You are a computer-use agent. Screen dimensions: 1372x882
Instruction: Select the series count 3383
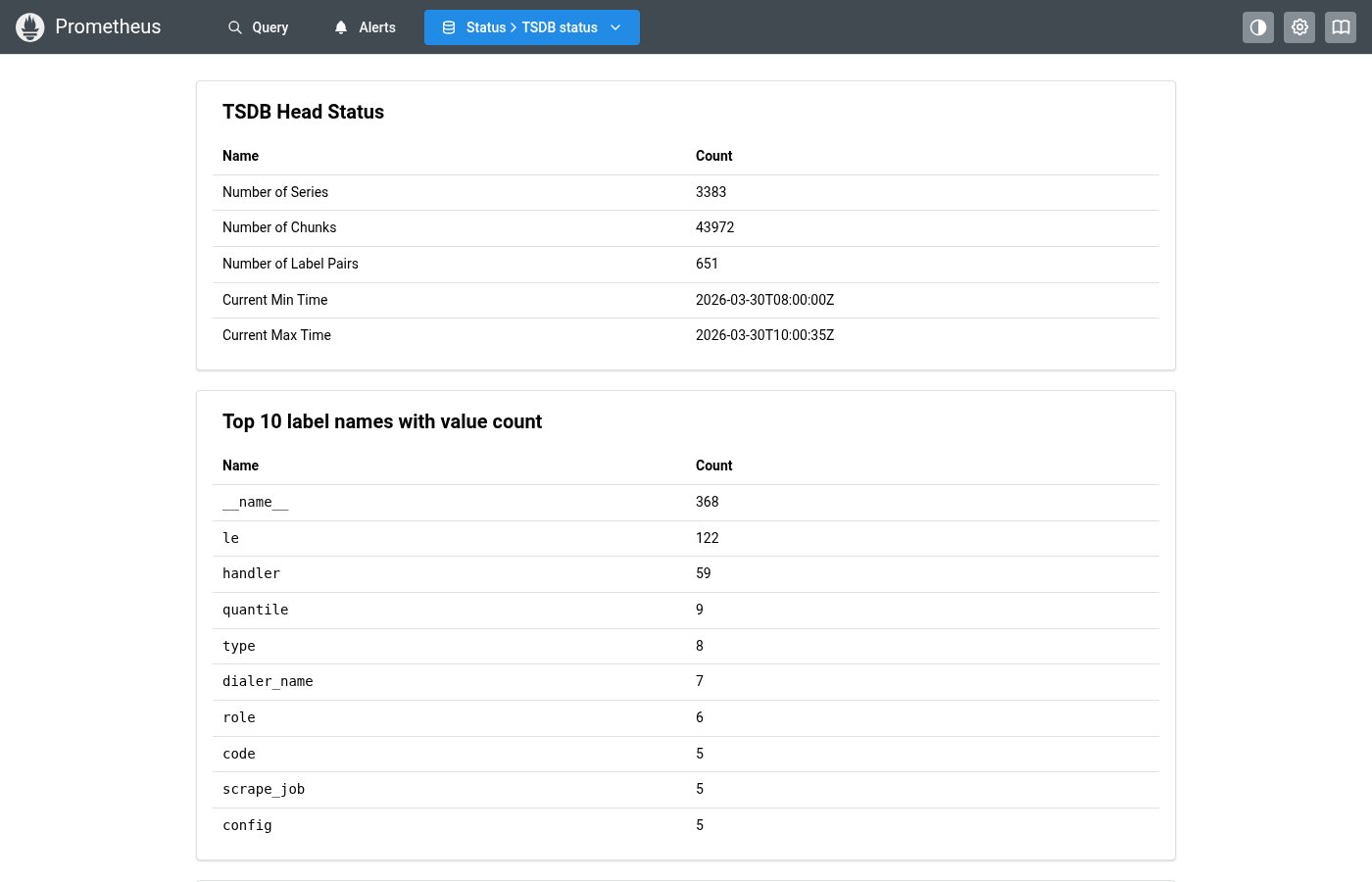click(x=710, y=192)
